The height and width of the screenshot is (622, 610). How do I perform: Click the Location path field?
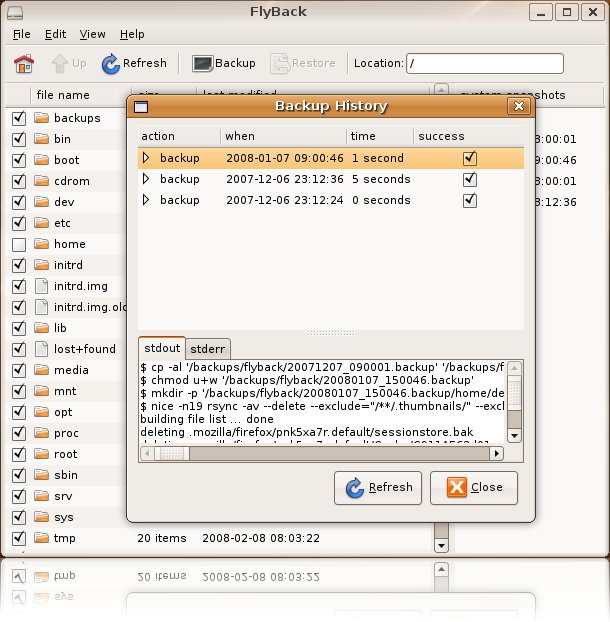(485, 63)
